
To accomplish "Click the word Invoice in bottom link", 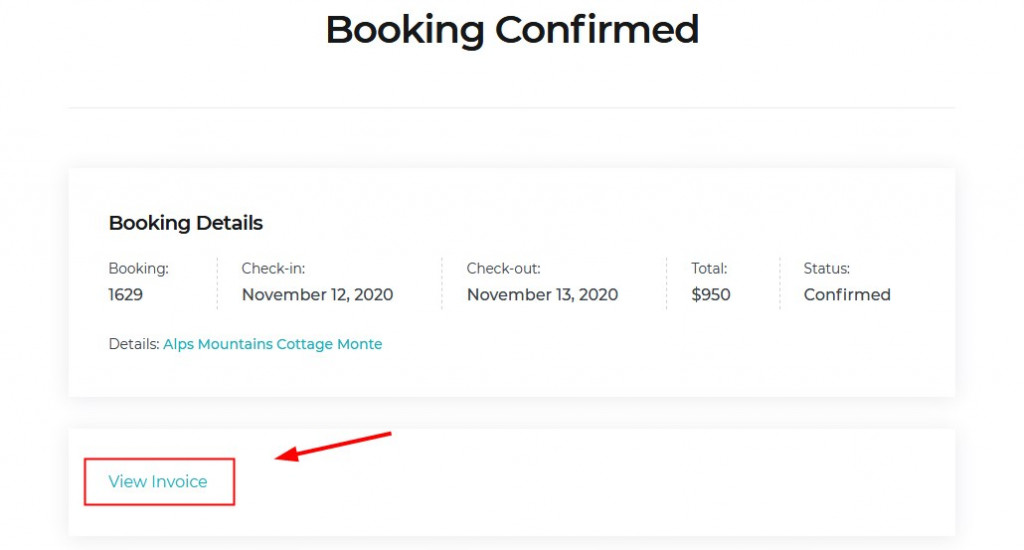I will (x=179, y=482).
